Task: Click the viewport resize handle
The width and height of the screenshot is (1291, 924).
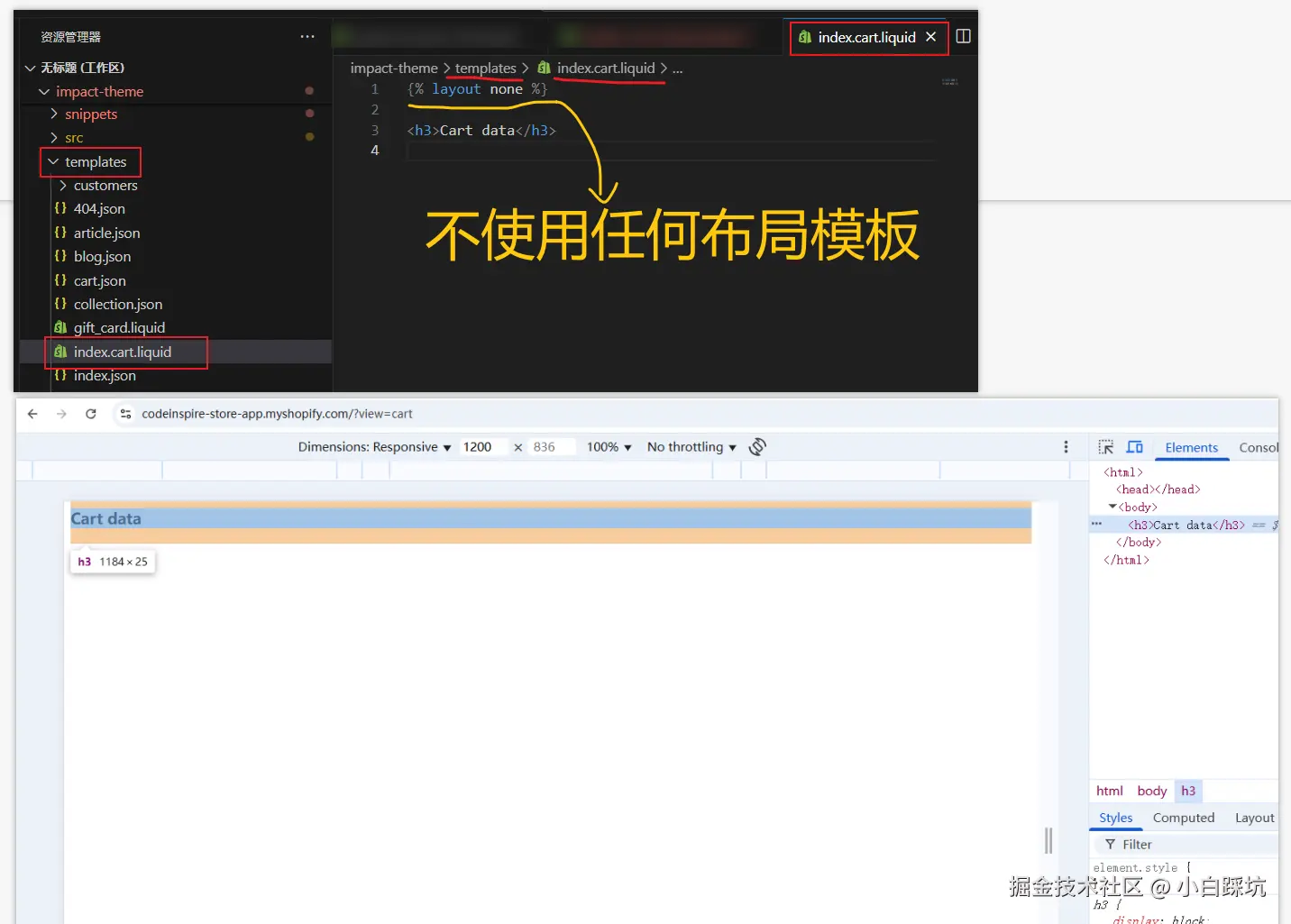Action: 1048,840
